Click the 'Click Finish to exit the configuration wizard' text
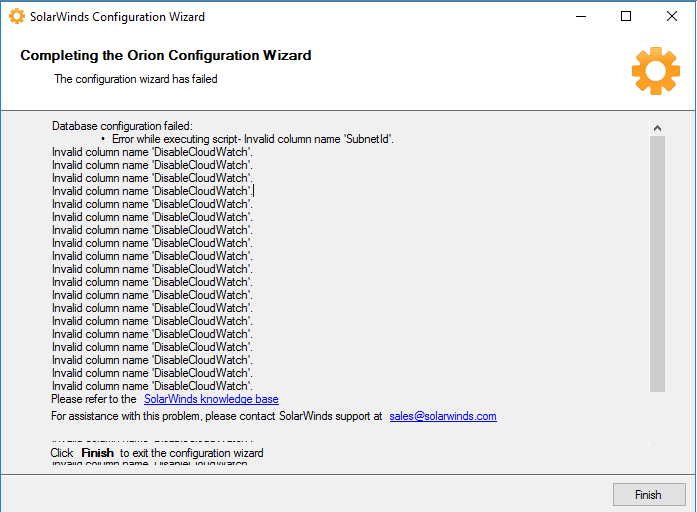The image size is (697, 512). point(156,453)
